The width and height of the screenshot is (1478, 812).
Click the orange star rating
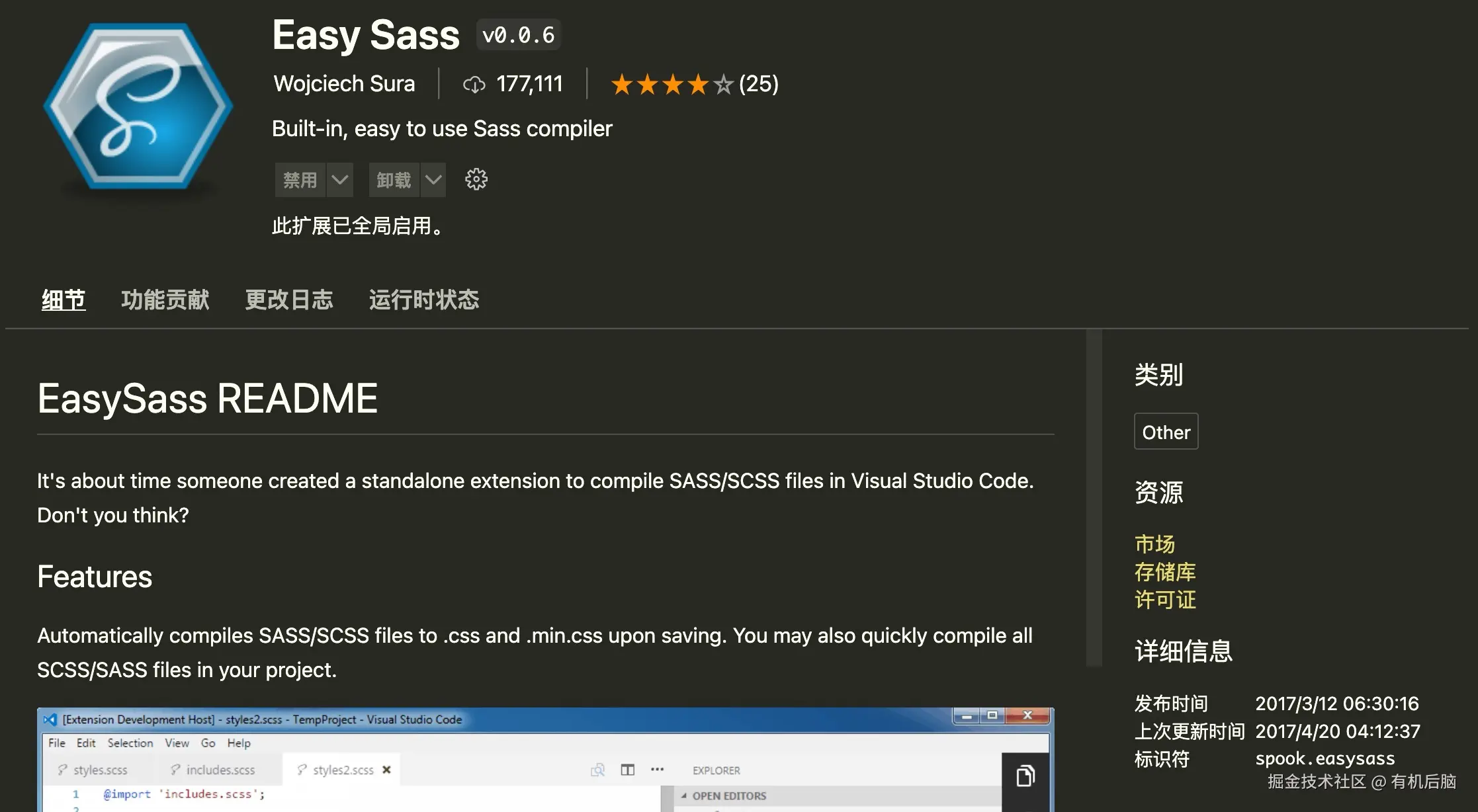click(671, 85)
